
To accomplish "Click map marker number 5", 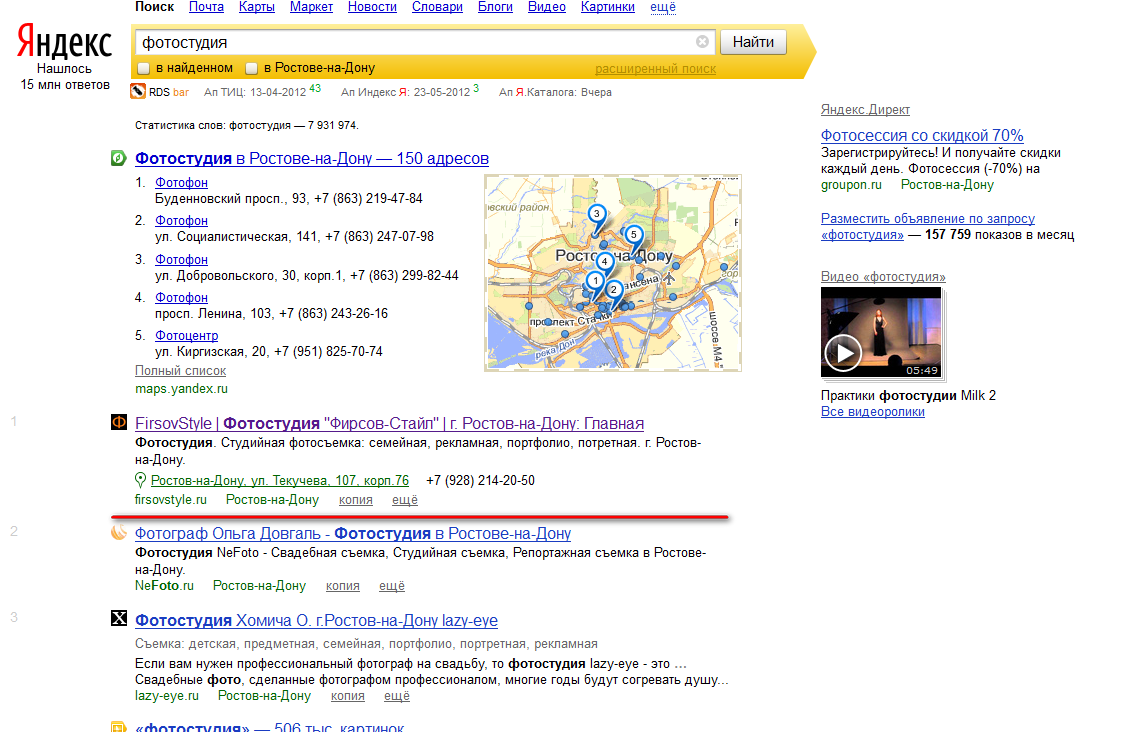I will click(633, 234).
